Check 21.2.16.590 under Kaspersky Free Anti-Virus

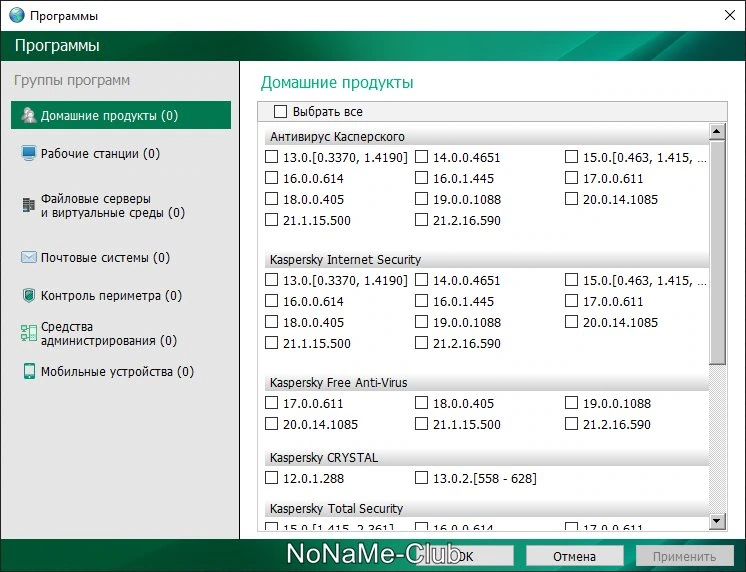pyautogui.click(x=571, y=424)
